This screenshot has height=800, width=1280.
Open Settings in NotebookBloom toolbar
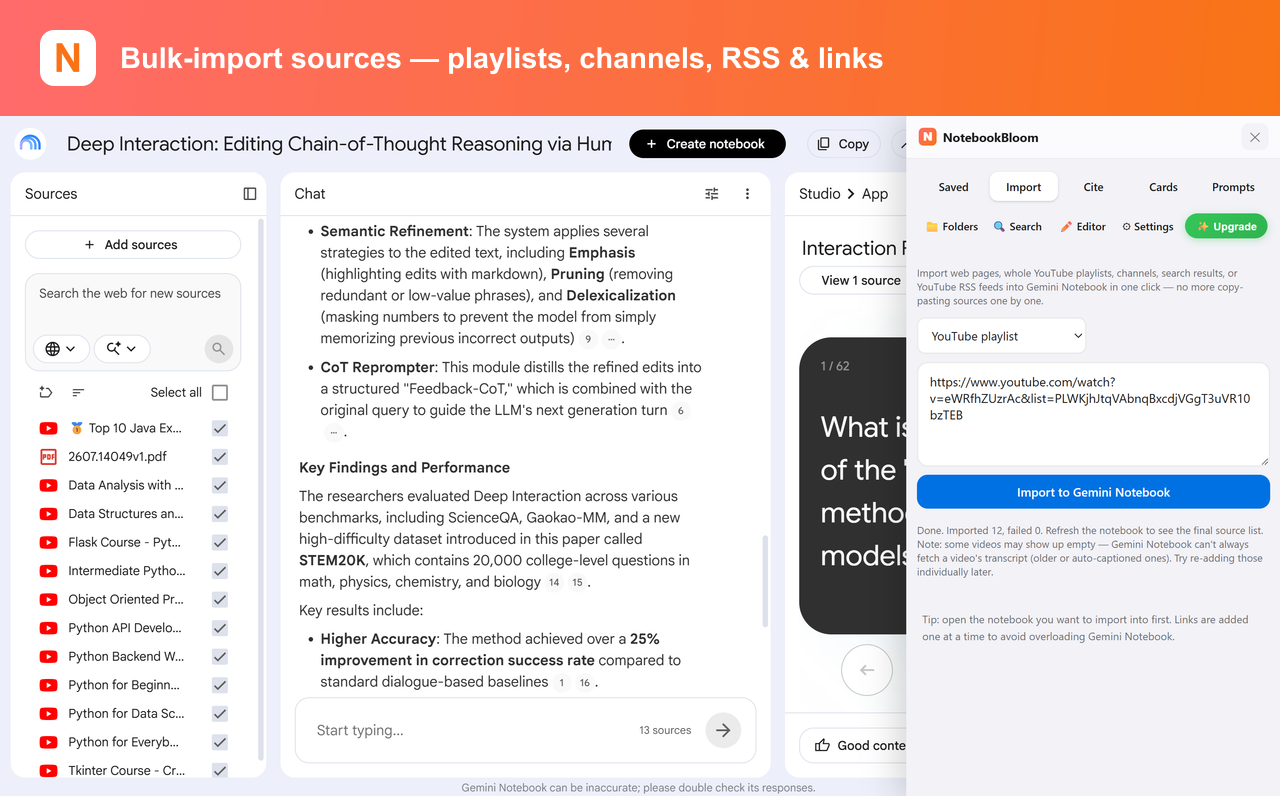[x=1147, y=227]
